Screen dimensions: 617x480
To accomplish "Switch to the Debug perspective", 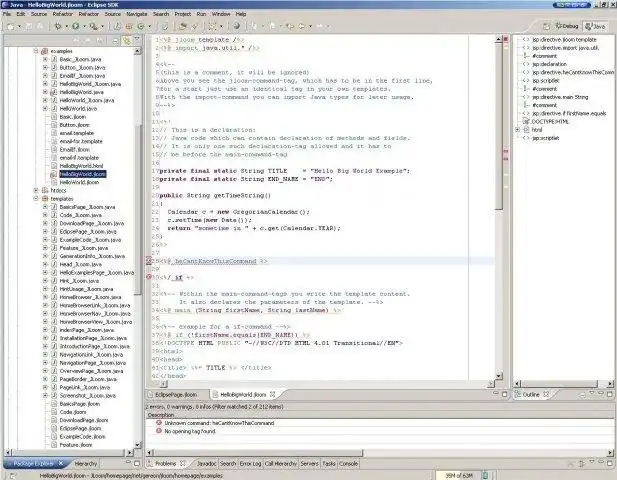I will [x=565, y=26].
